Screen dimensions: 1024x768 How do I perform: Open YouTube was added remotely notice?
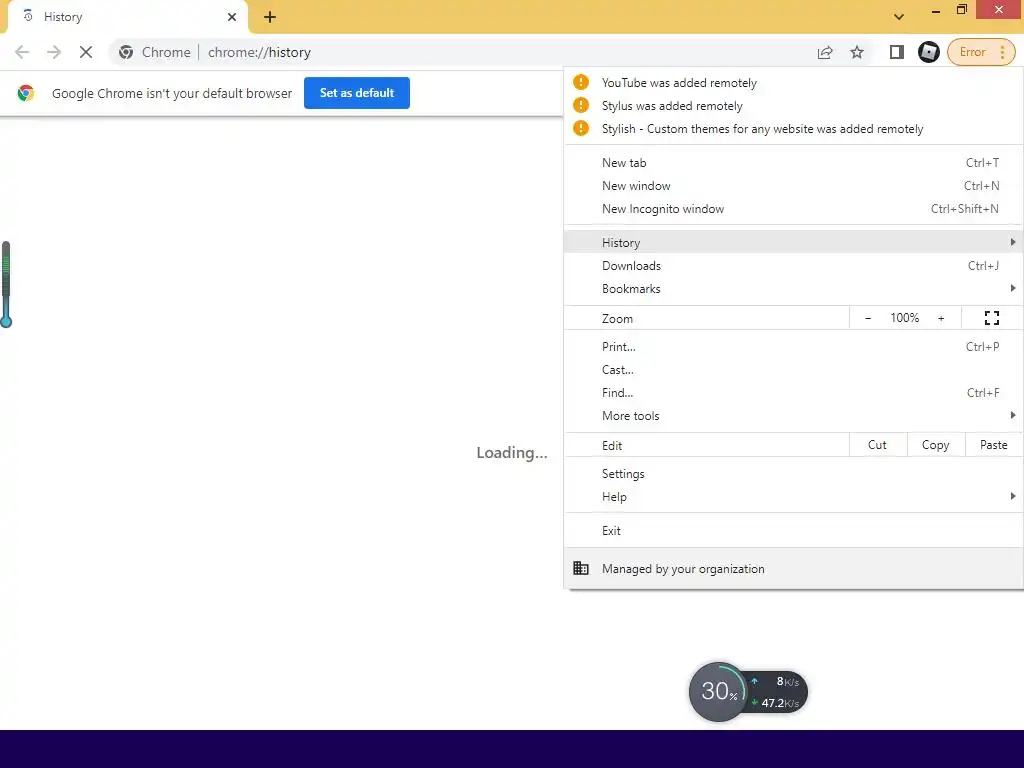tap(793, 83)
